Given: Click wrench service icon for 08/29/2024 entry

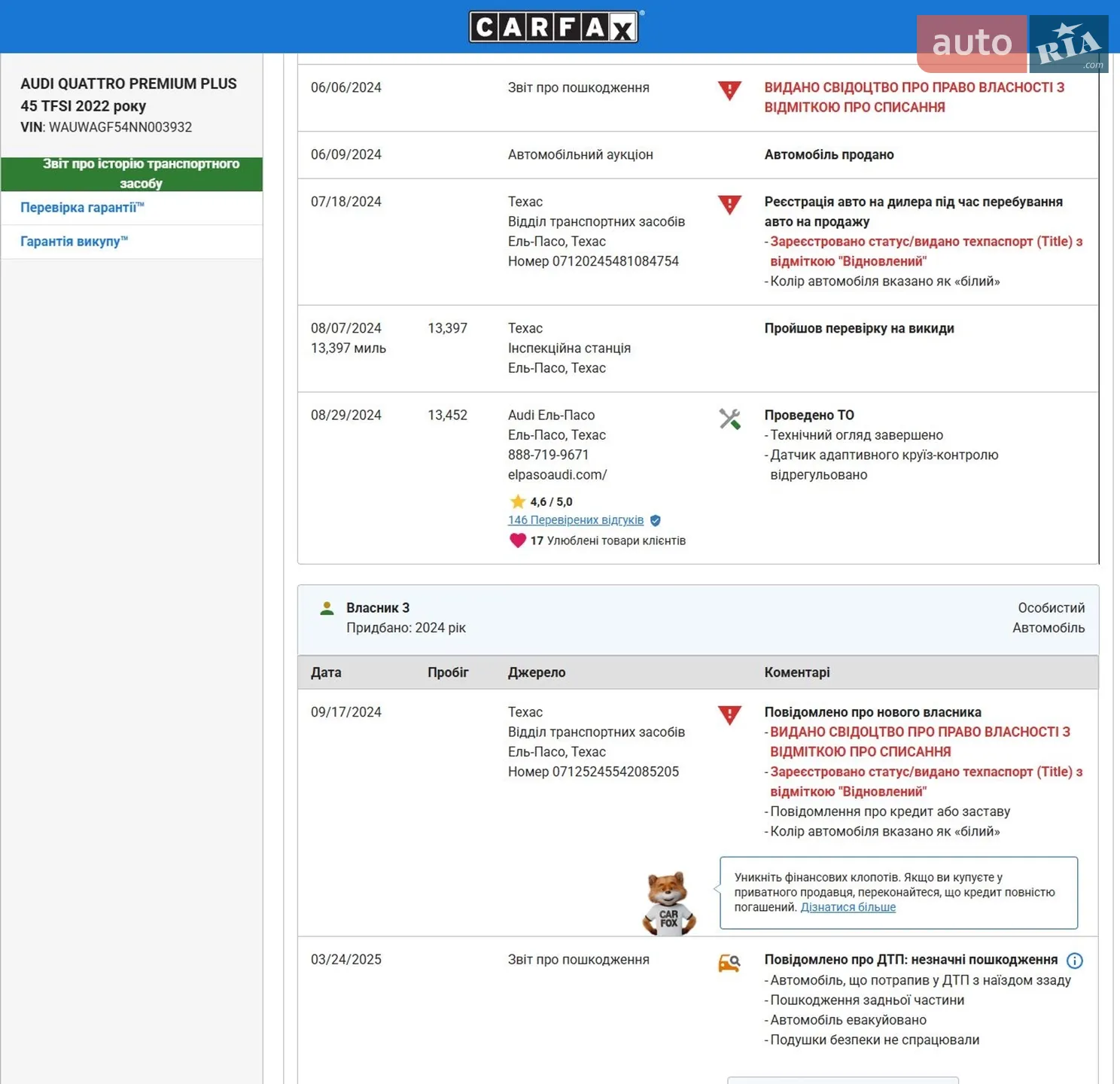Looking at the screenshot, I should [x=729, y=419].
